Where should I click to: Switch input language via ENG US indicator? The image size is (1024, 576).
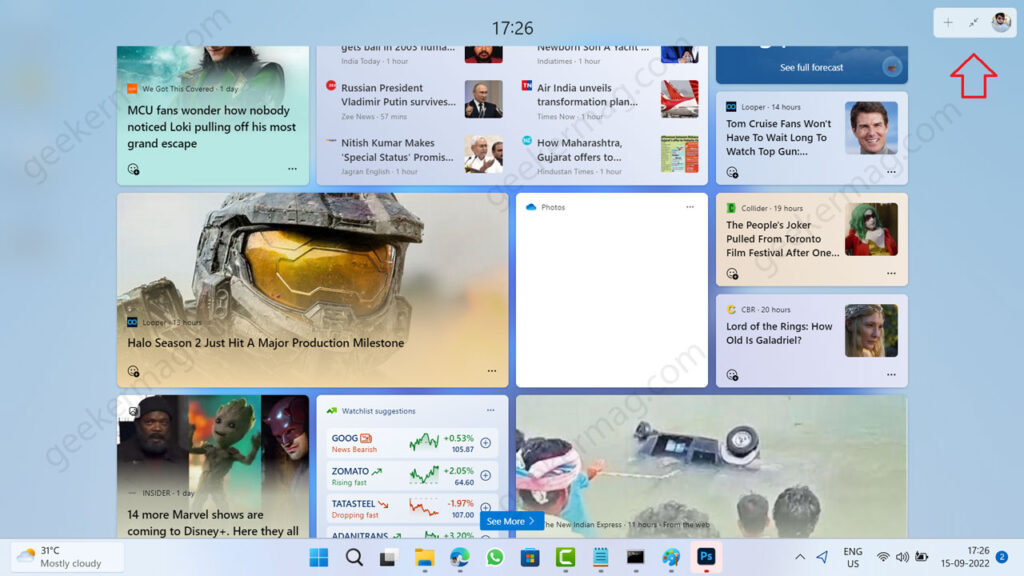[852, 557]
